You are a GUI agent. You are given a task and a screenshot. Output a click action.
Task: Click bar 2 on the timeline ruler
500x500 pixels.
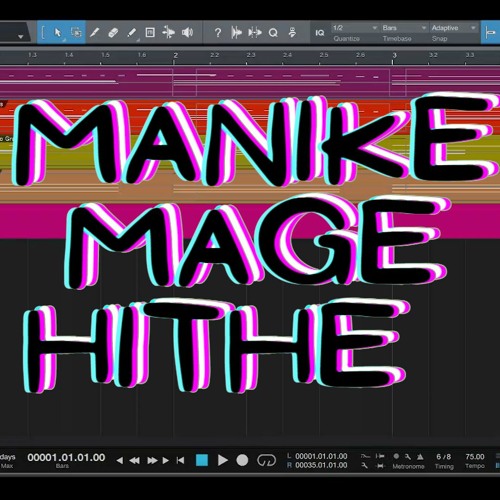[176, 56]
